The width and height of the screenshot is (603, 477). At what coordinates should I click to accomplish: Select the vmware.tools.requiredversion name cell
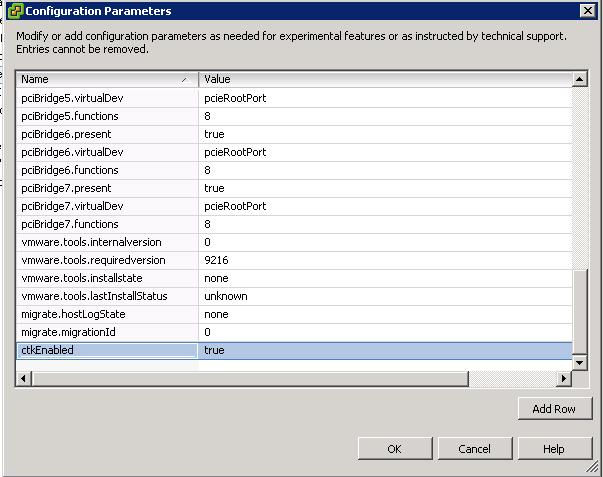pyautogui.click(x=107, y=260)
